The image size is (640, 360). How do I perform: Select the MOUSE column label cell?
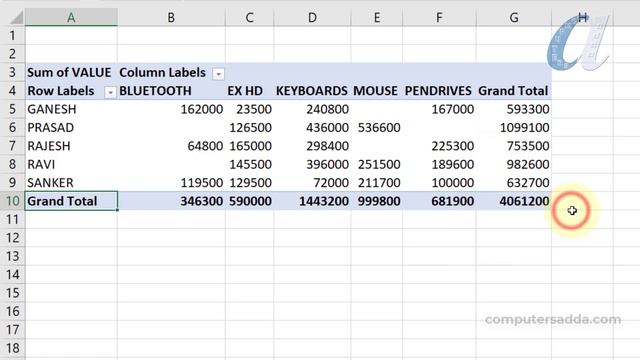pos(377,91)
